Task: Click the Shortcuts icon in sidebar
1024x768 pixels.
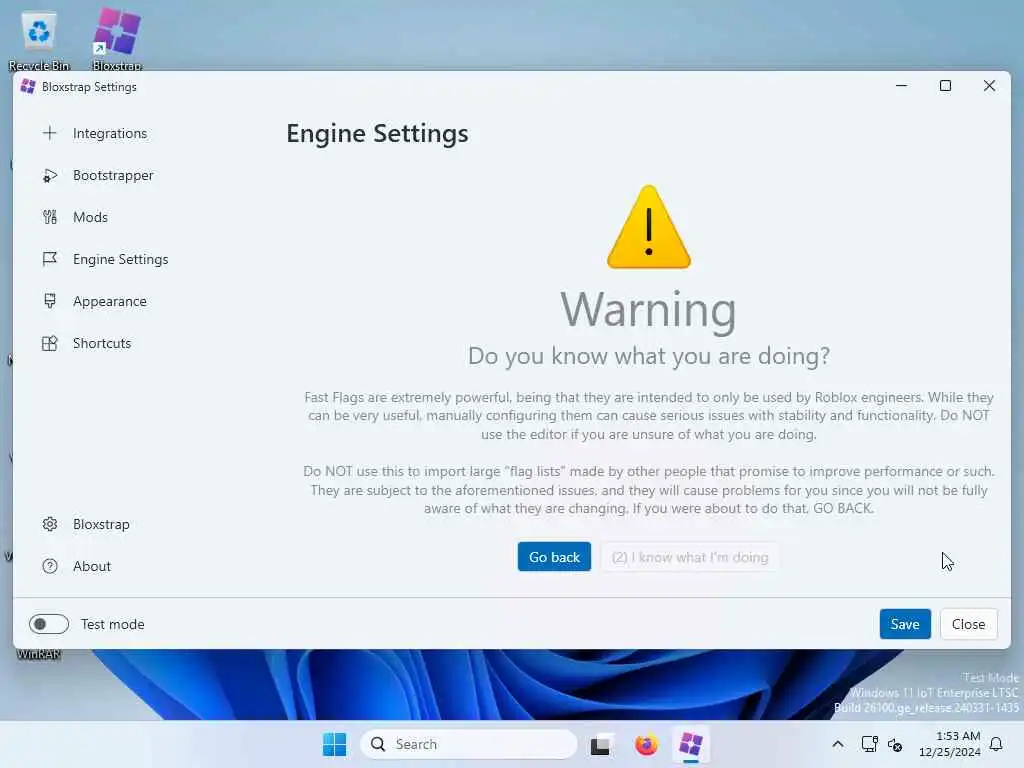Action: click(x=50, y=344)
